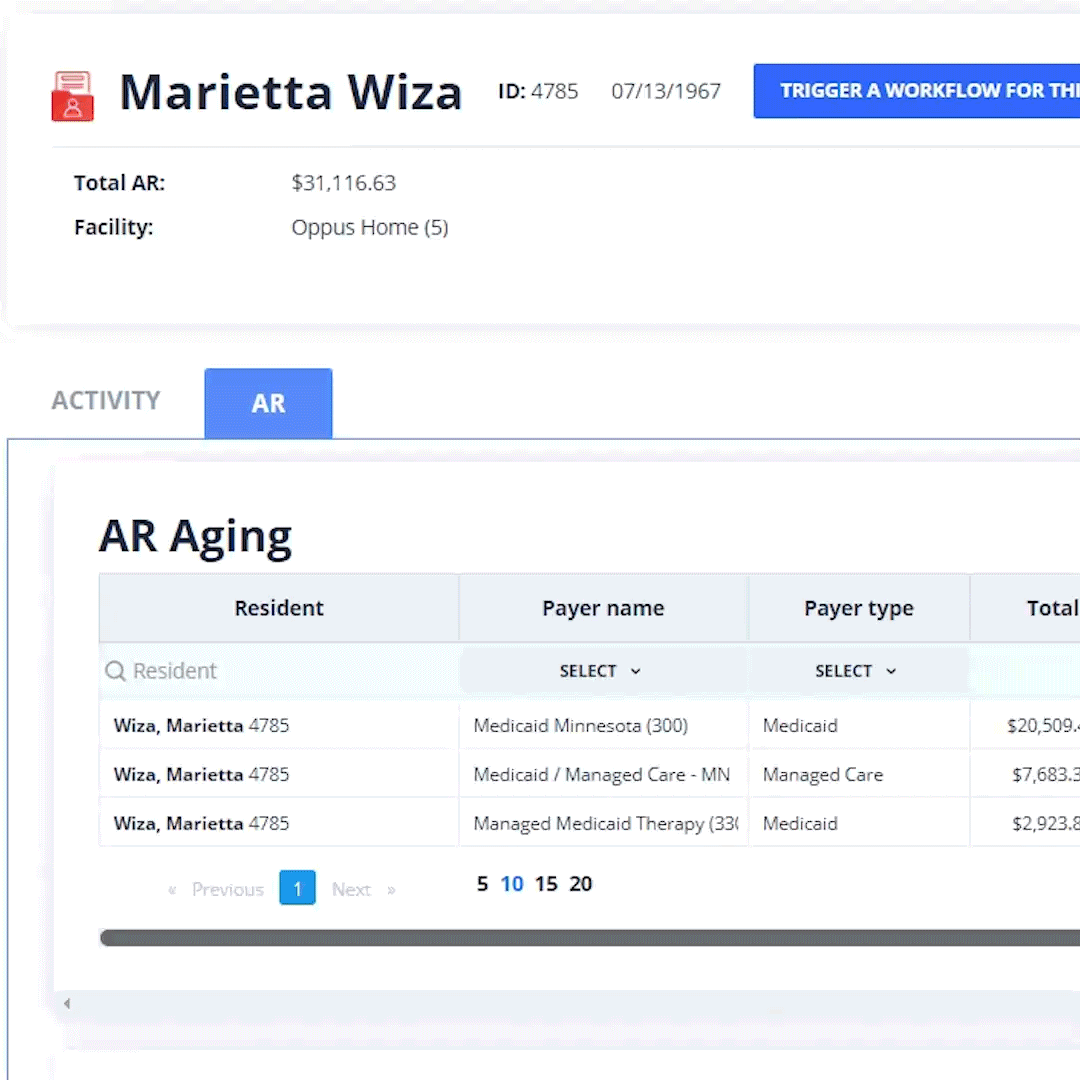Click the Total AR value $31,116.63

pos(344,183)
